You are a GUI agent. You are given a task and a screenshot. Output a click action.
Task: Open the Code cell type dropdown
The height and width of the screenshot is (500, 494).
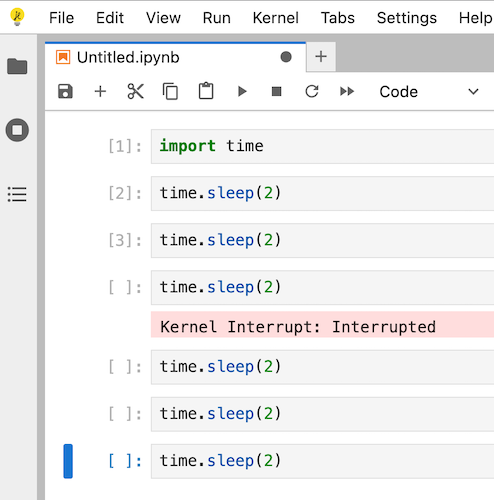(x=429, y=92)
